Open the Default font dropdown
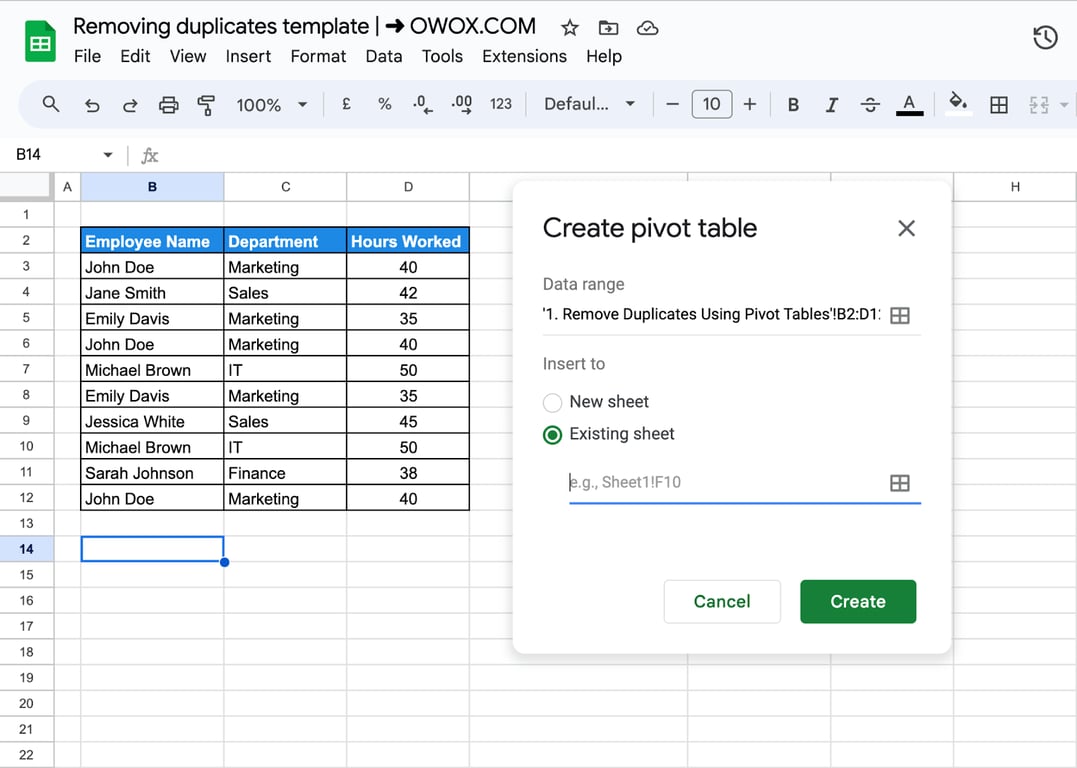1077x768 pixels. [x=589, y=104]
